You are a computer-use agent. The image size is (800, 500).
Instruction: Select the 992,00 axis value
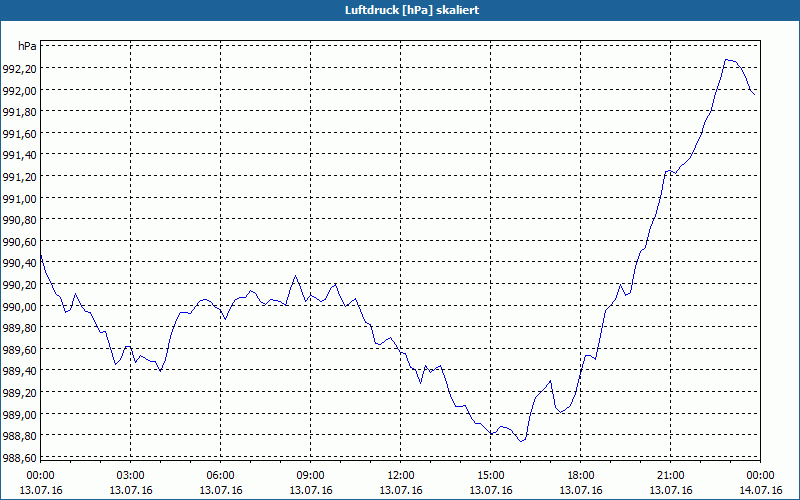(20, 90)
